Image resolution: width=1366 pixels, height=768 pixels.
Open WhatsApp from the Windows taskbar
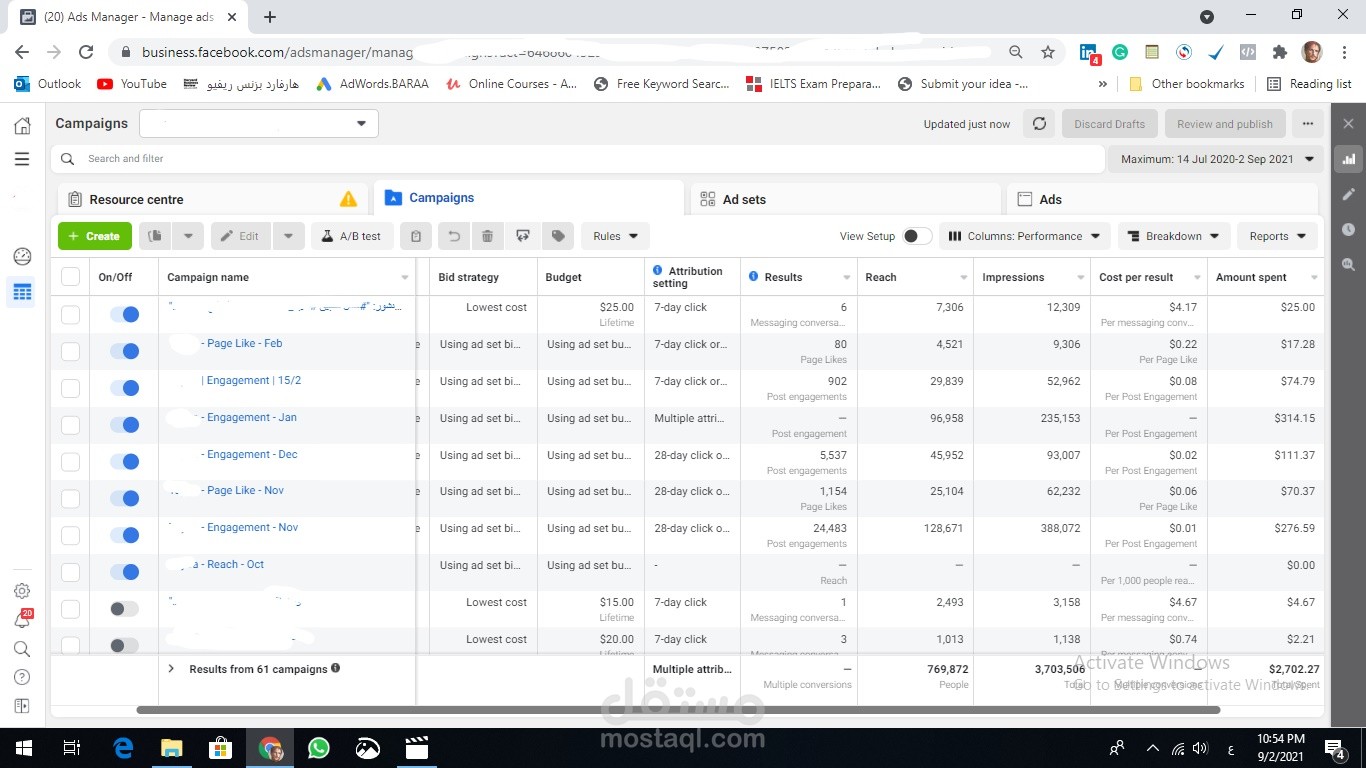click(x=319, y=747)
